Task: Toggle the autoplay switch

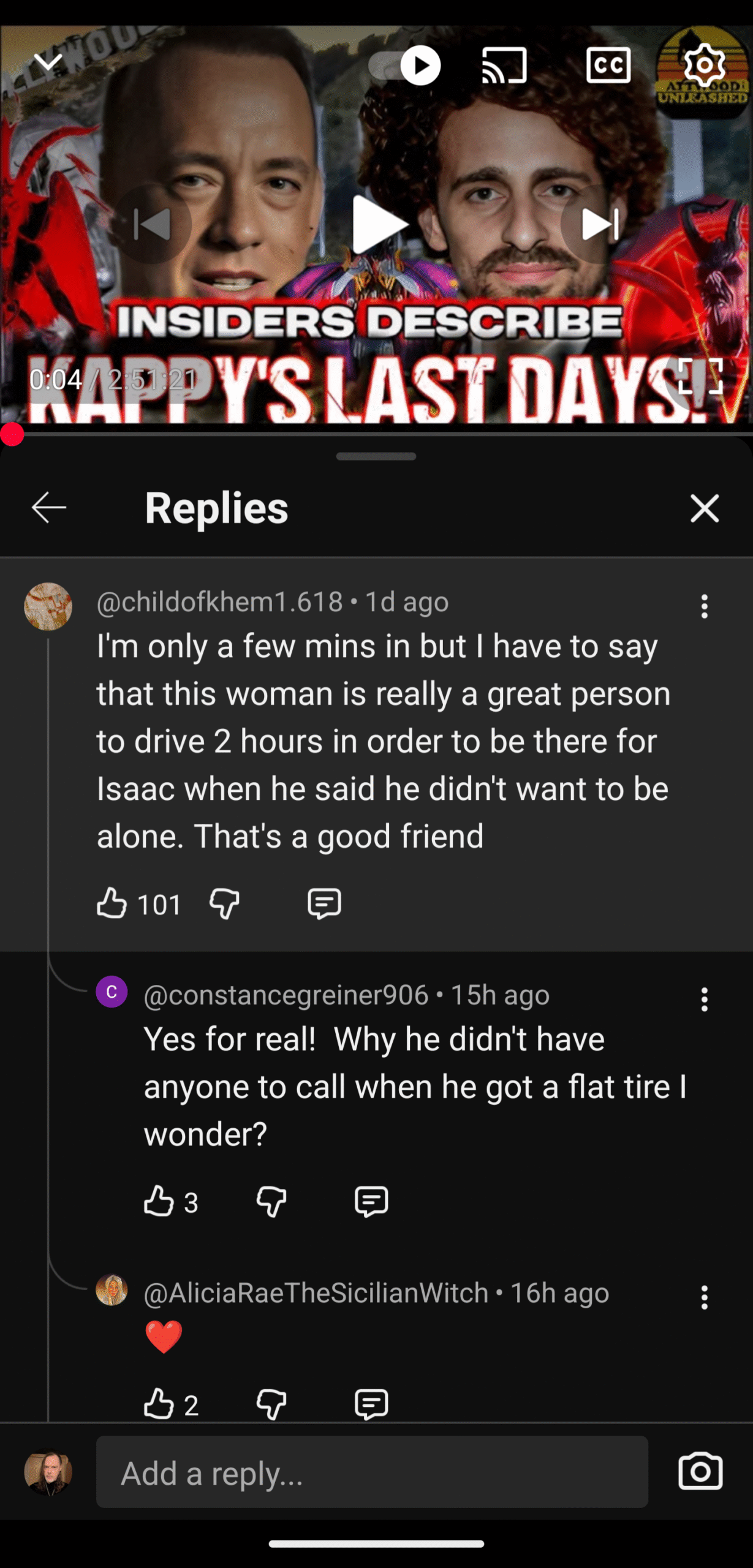Action: point(405,65)
